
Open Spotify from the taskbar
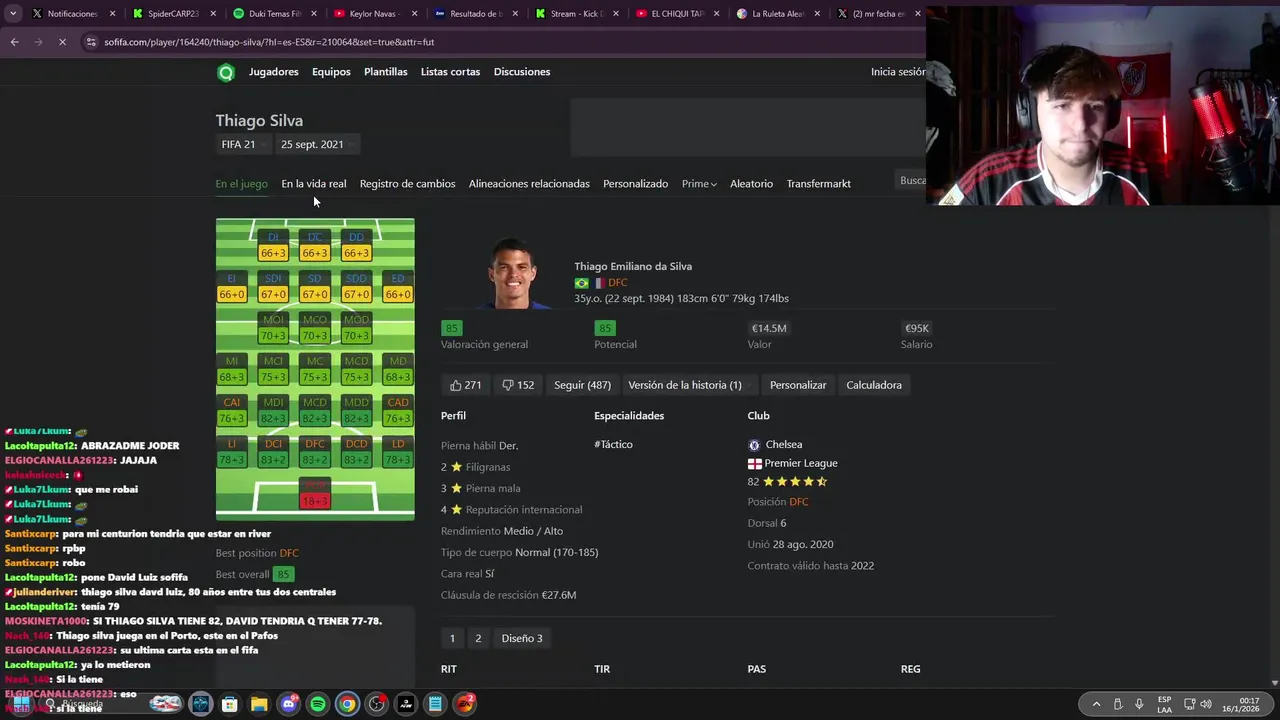click(x=318, y=704)
